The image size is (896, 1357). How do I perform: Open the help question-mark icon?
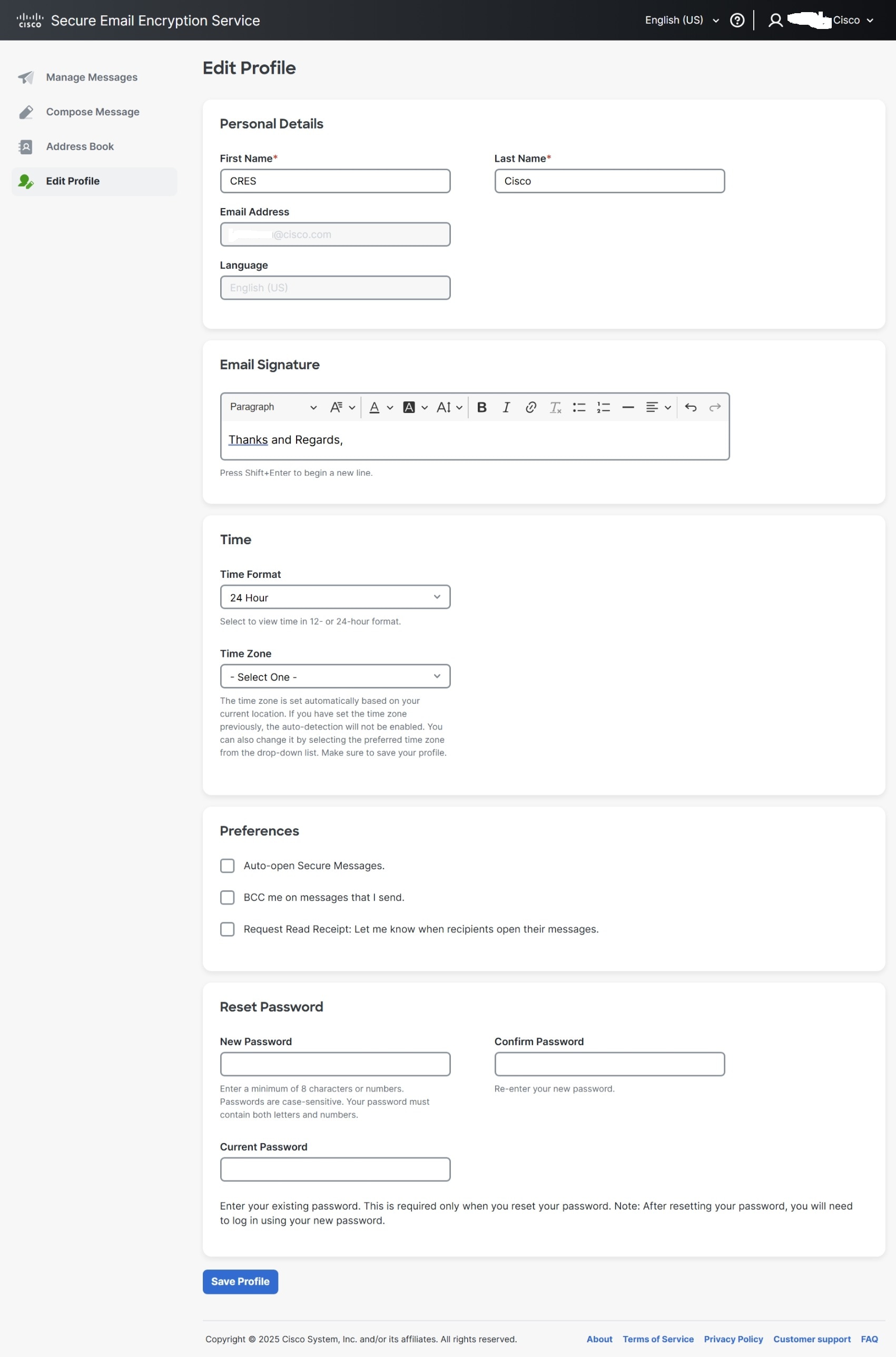coord(737,21)
